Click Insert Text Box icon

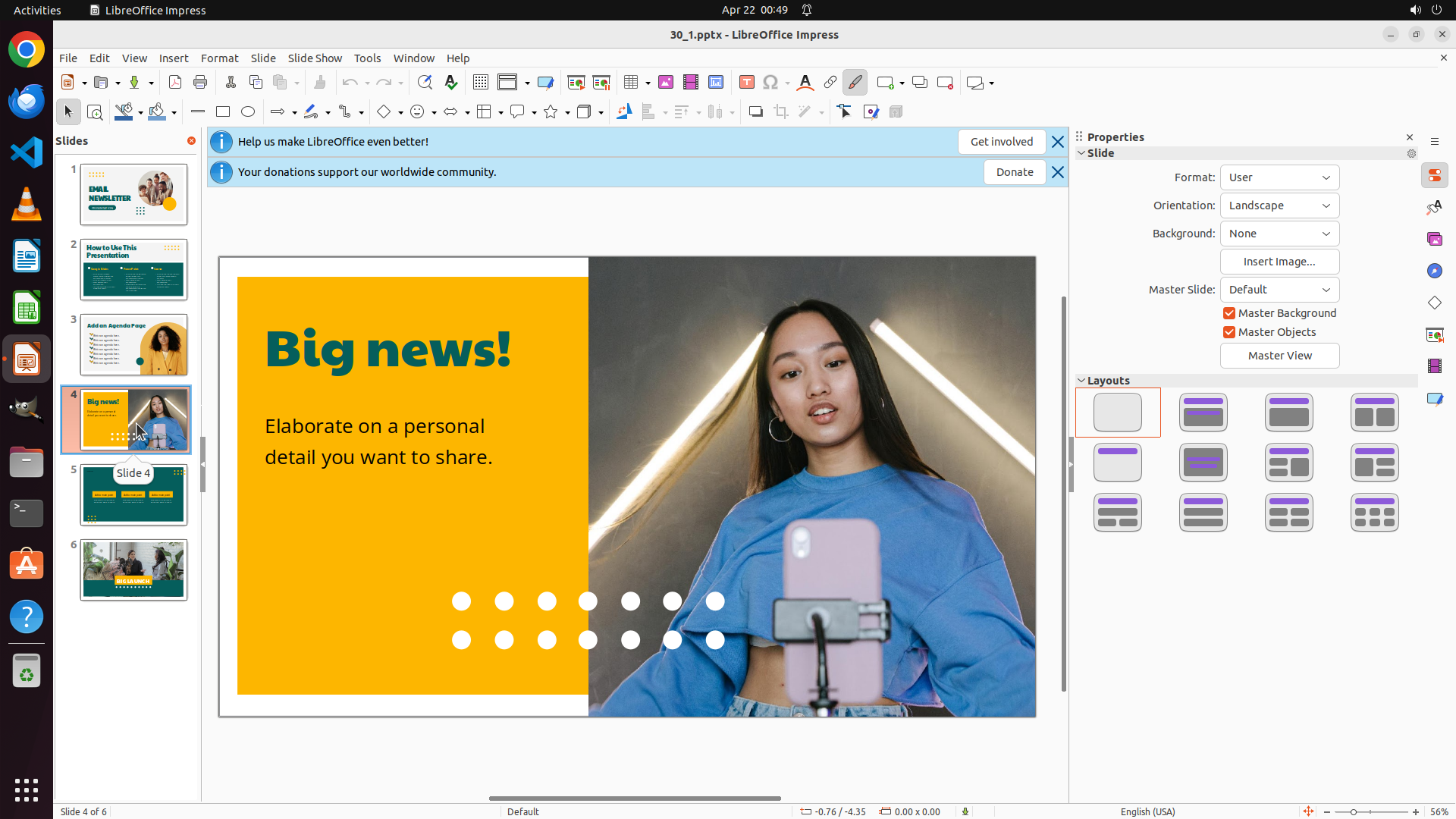click(x=747, y=83)
